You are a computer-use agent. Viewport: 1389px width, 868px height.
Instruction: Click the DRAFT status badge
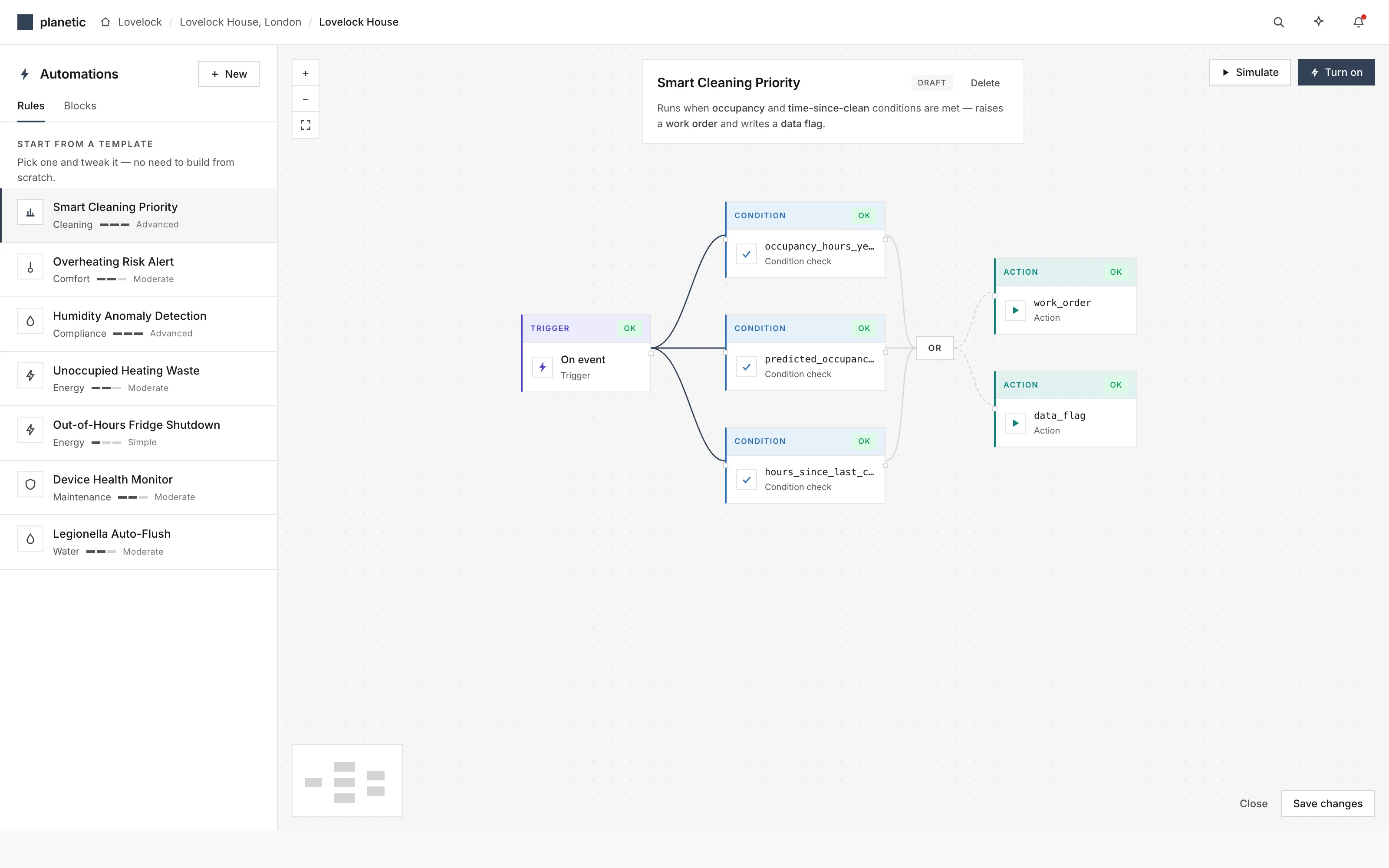[x=931, y=82]
